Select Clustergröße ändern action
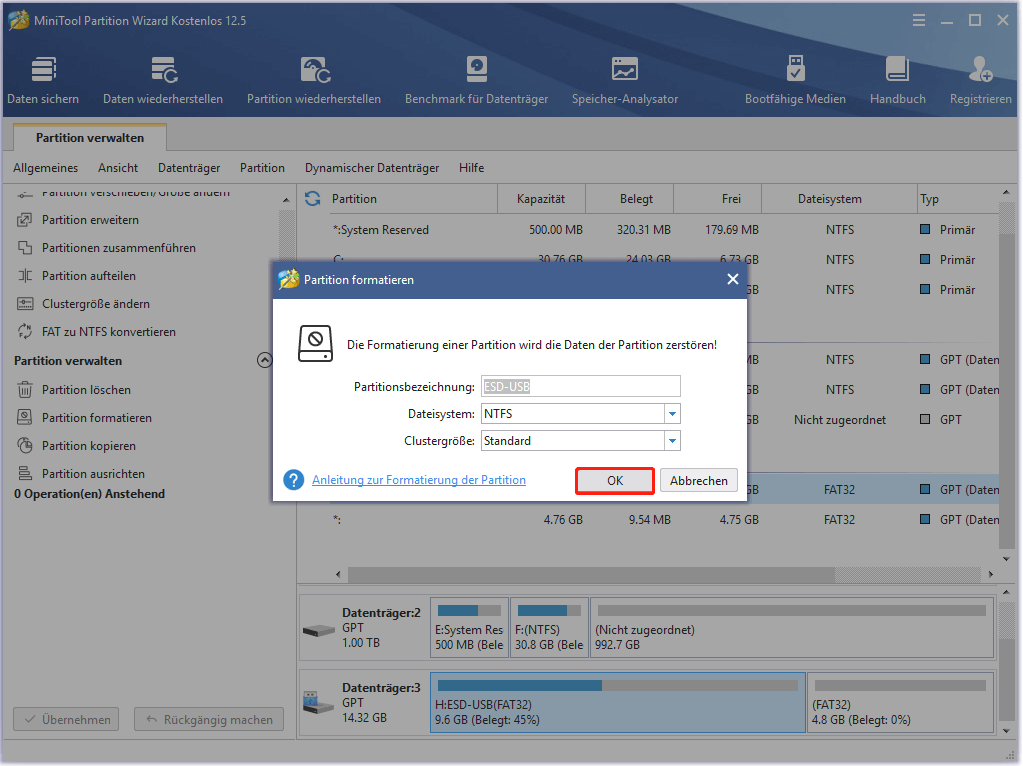The image size is (1023, 766). [95, 304]
